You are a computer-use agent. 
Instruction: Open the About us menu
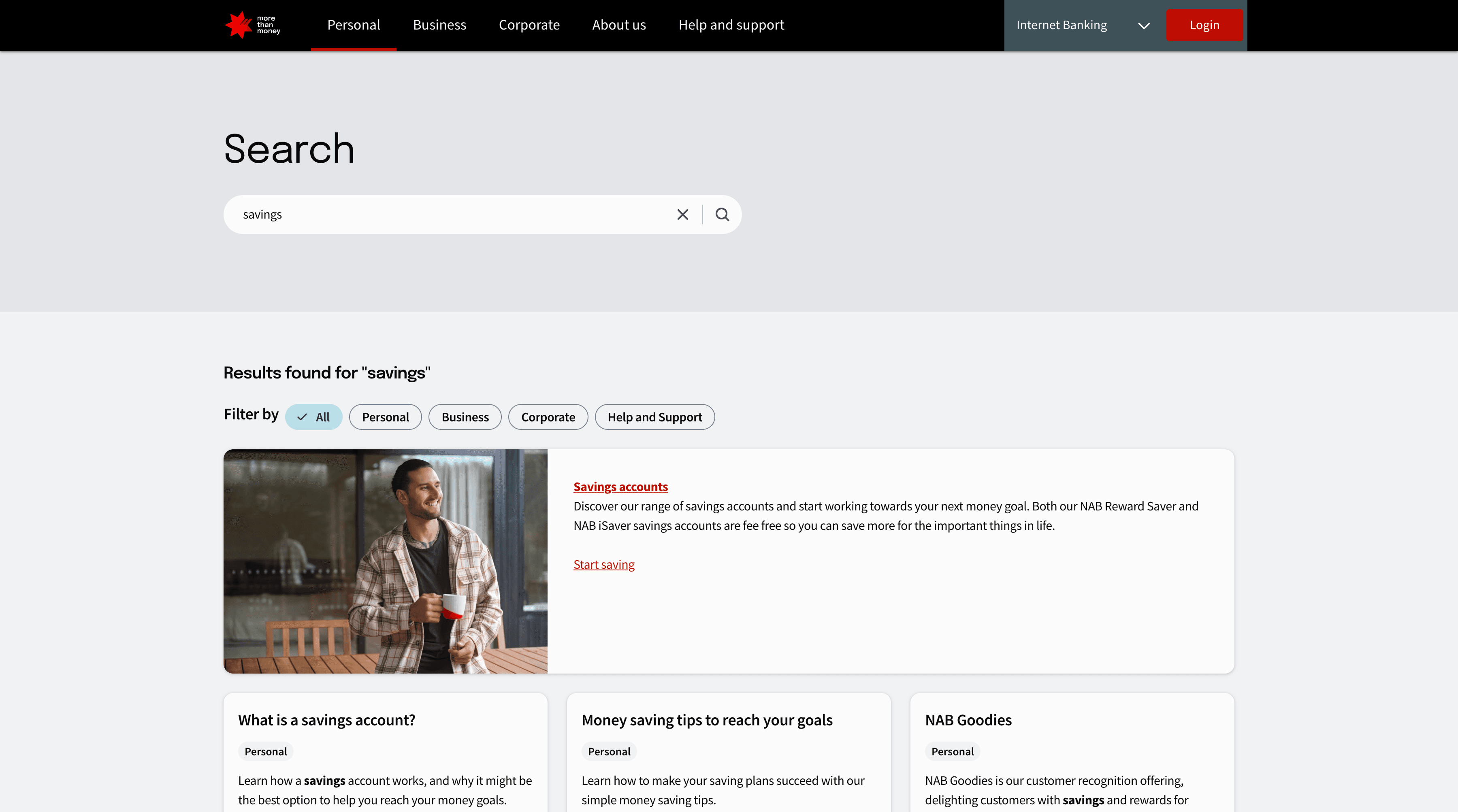[x=618, y=25]
